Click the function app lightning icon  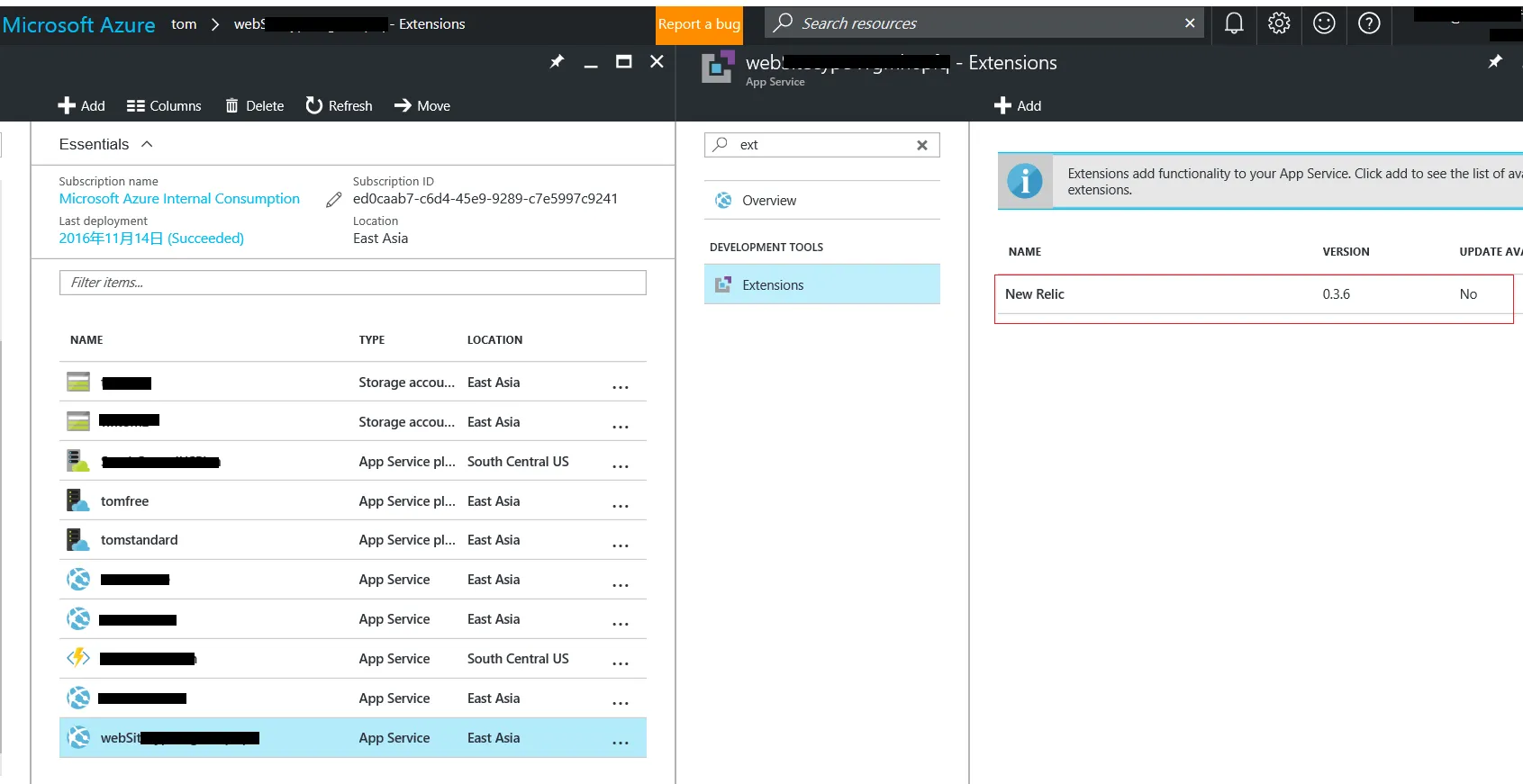click(x=78, y=658)
